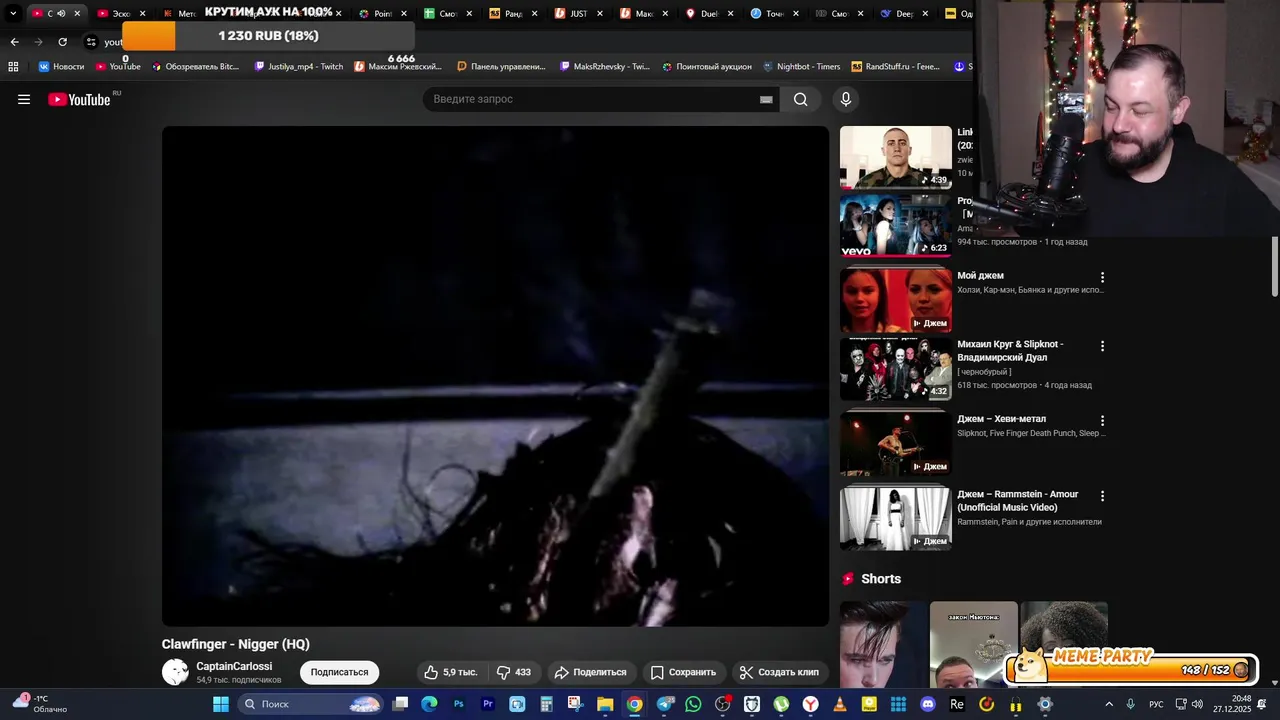Open the CaptainCarlossi channel name link
This screenshot has height=720, width=1280.
(234, 666)
